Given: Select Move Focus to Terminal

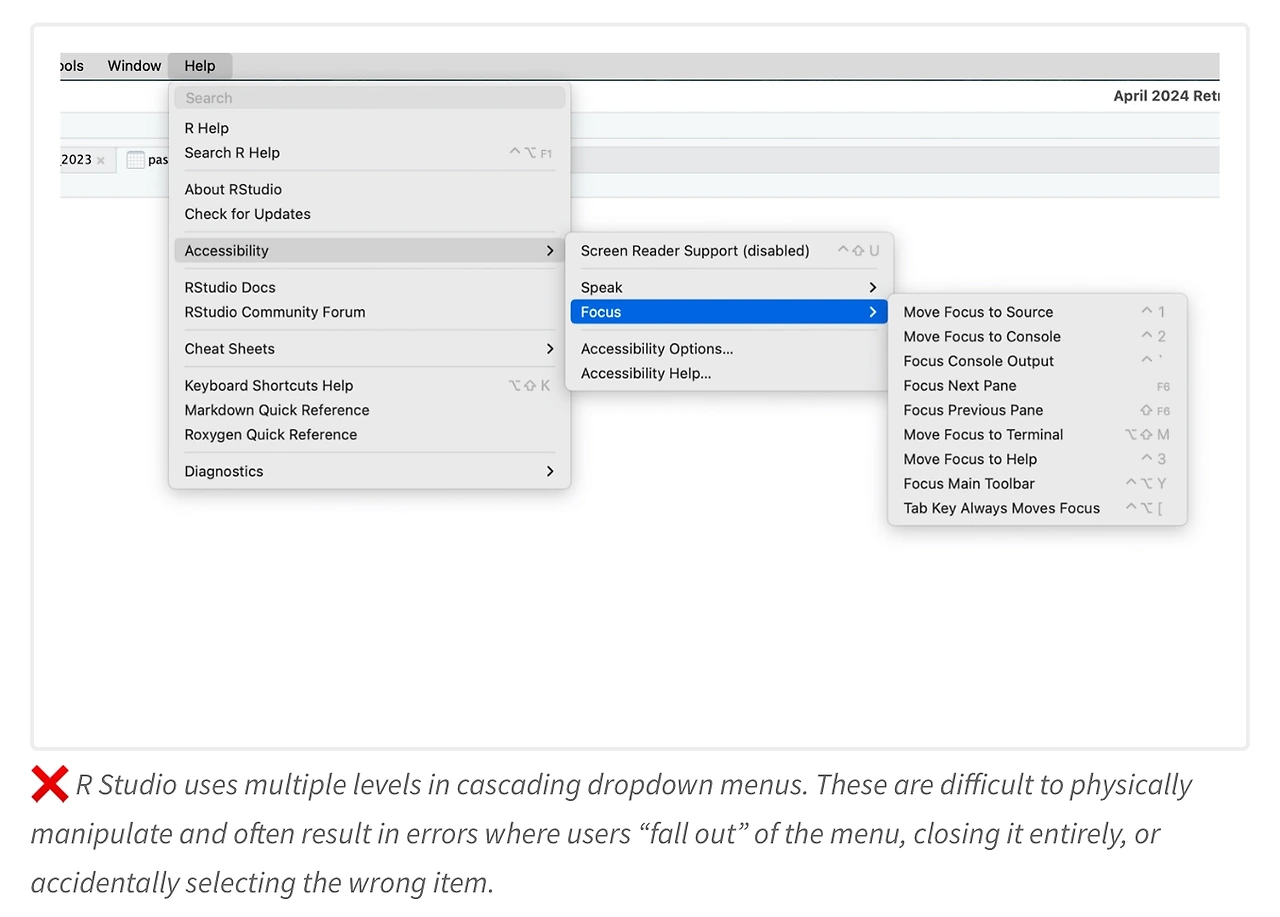Looking at the screenshot, I should [x=1037, y=435].
